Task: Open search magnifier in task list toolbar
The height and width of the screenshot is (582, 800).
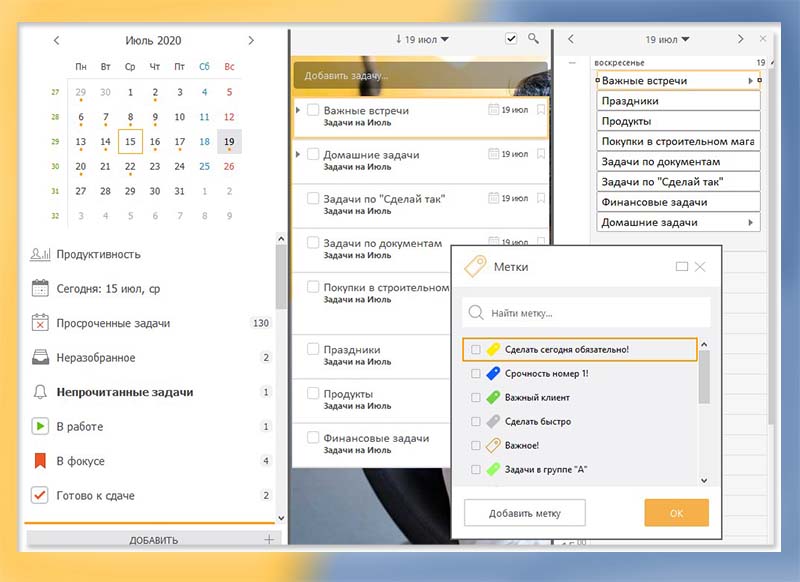Action: 534,39
